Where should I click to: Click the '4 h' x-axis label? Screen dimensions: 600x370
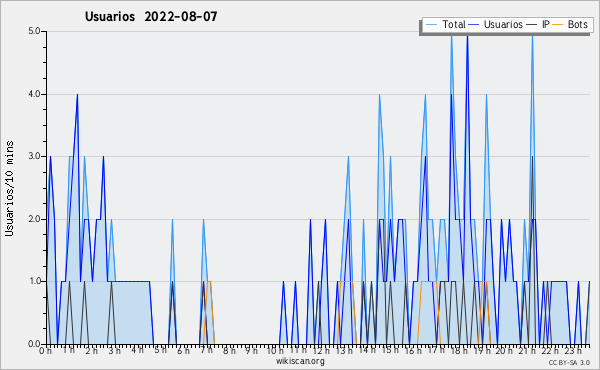137,350
